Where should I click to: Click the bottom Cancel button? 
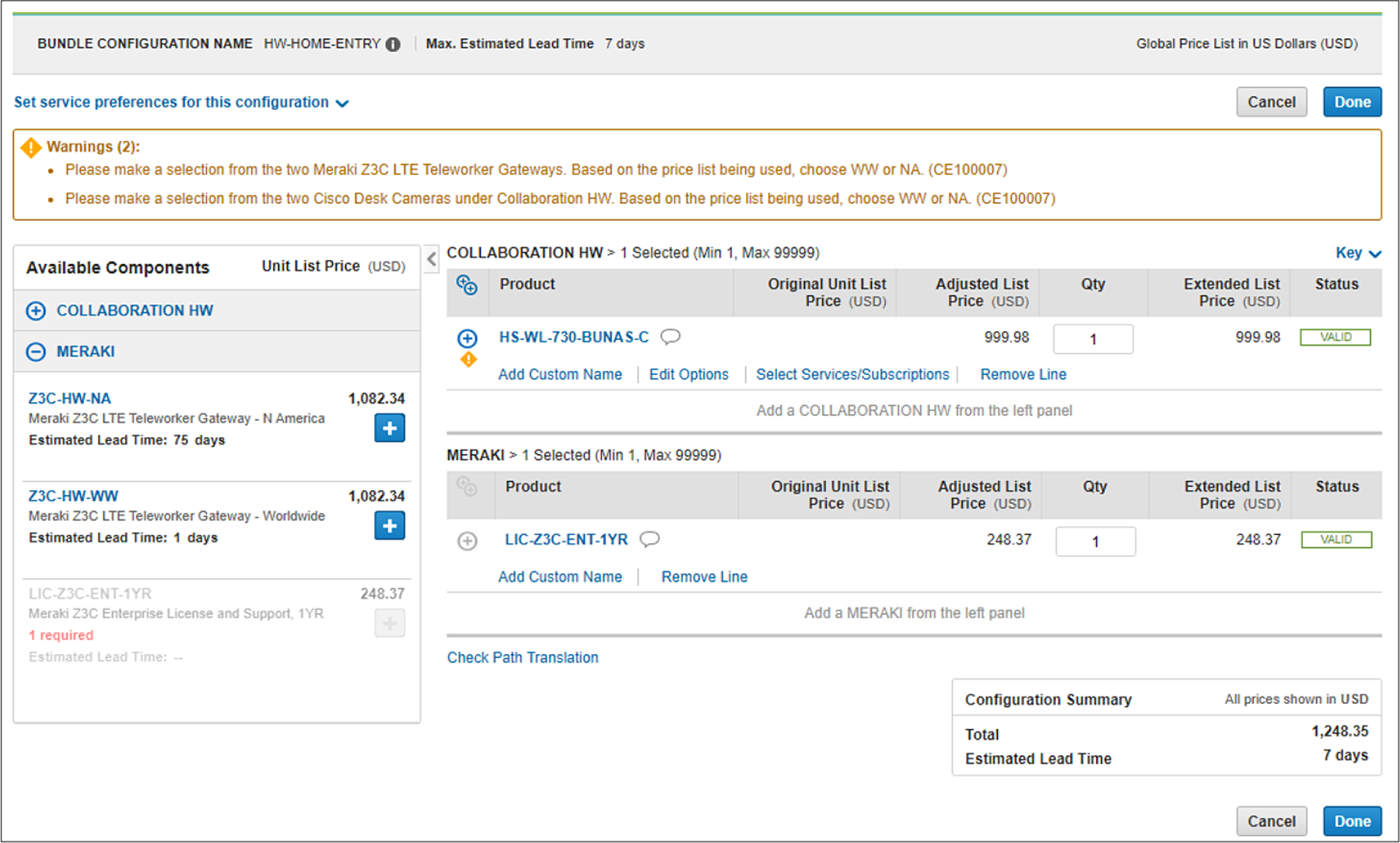pos(1272,821)
